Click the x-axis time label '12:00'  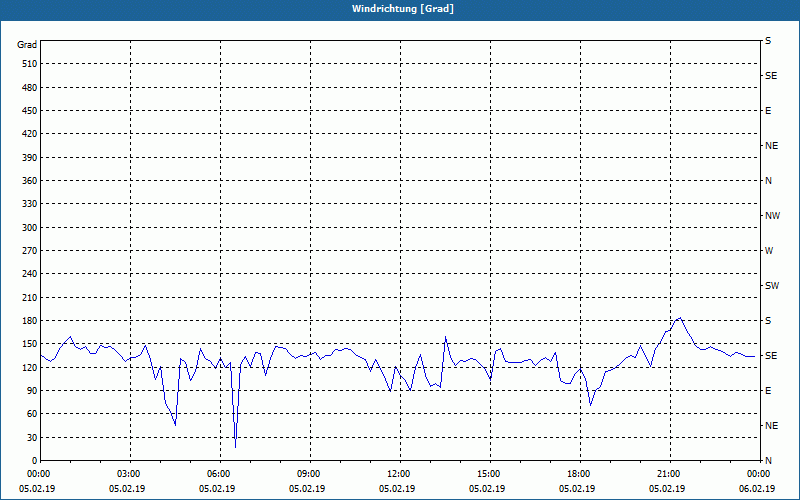pyautogui.click(x=398, y=474)
